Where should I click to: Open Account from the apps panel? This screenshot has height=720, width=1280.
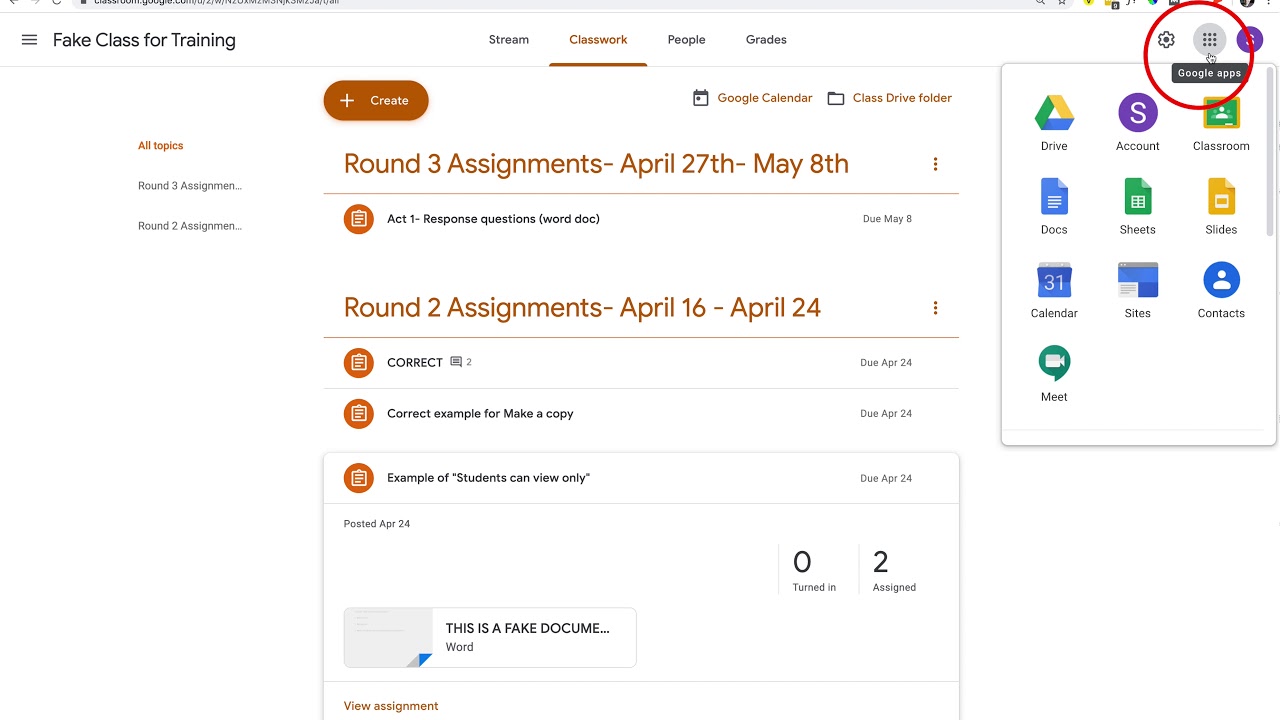coord(1137,123)
